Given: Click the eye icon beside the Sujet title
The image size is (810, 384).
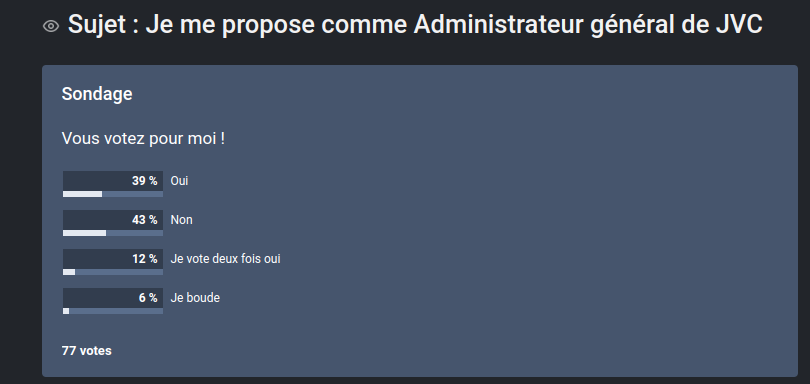Looking at the screenshot, I should pyautogui.click(x=51, y=26).
